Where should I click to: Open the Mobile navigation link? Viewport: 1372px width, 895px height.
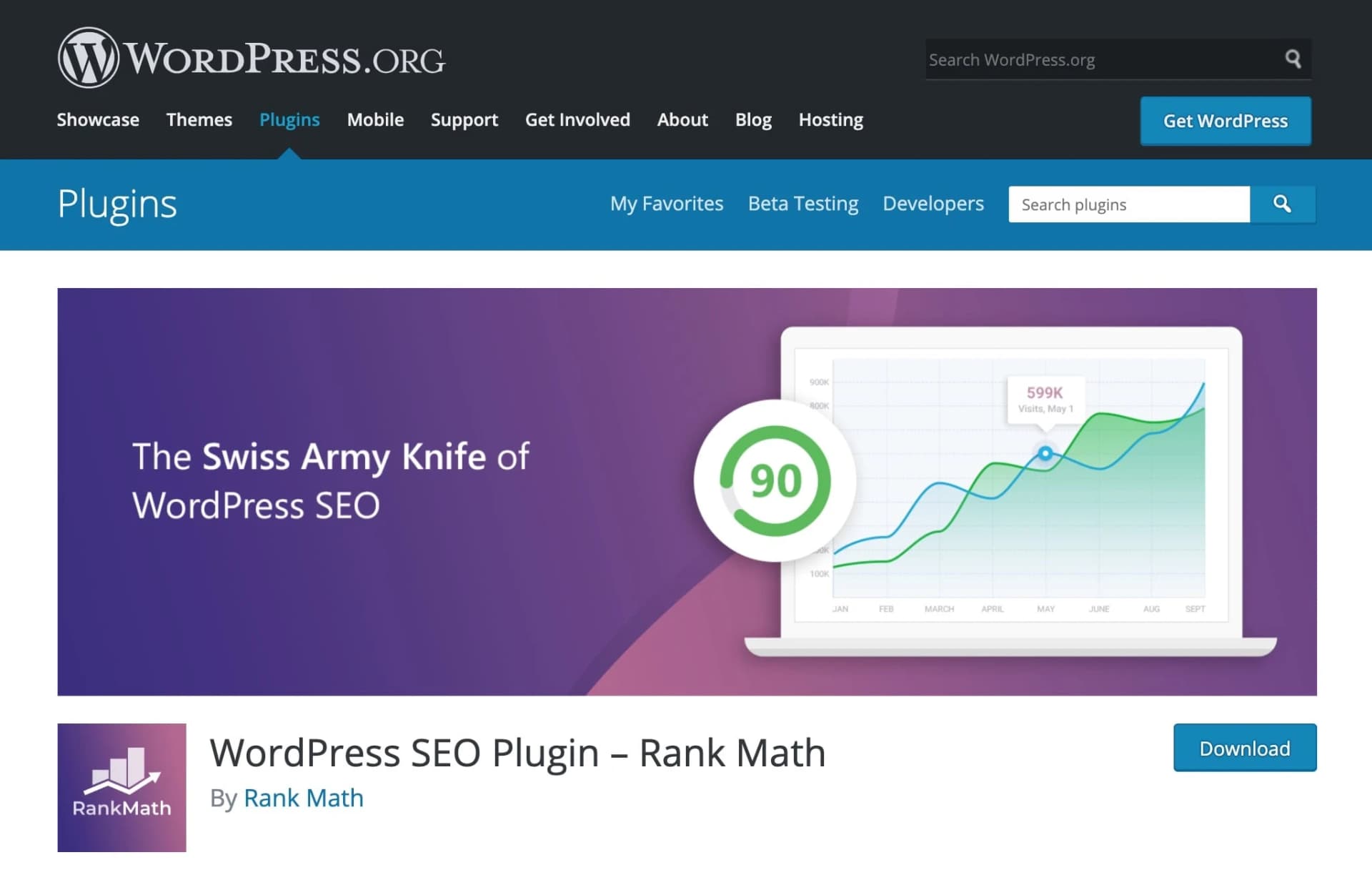375,119
